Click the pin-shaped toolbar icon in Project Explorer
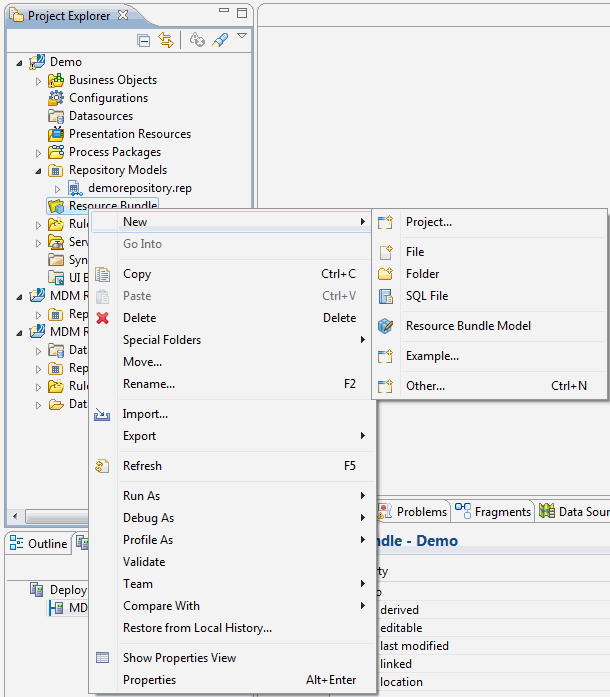The height and width of the screenshot is (697, 610). point(221,40)
